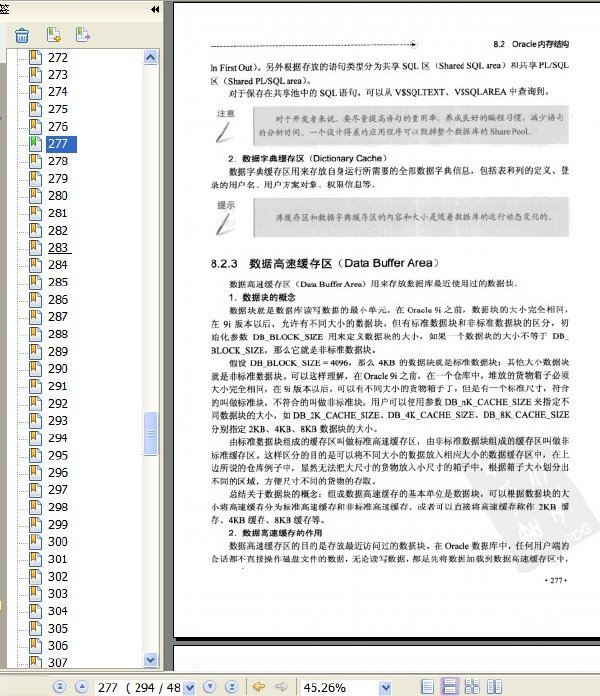The height and width of the screenshot is (696, 600).
Task: Click the green bookmark icon beside 277
Action: 35,143
